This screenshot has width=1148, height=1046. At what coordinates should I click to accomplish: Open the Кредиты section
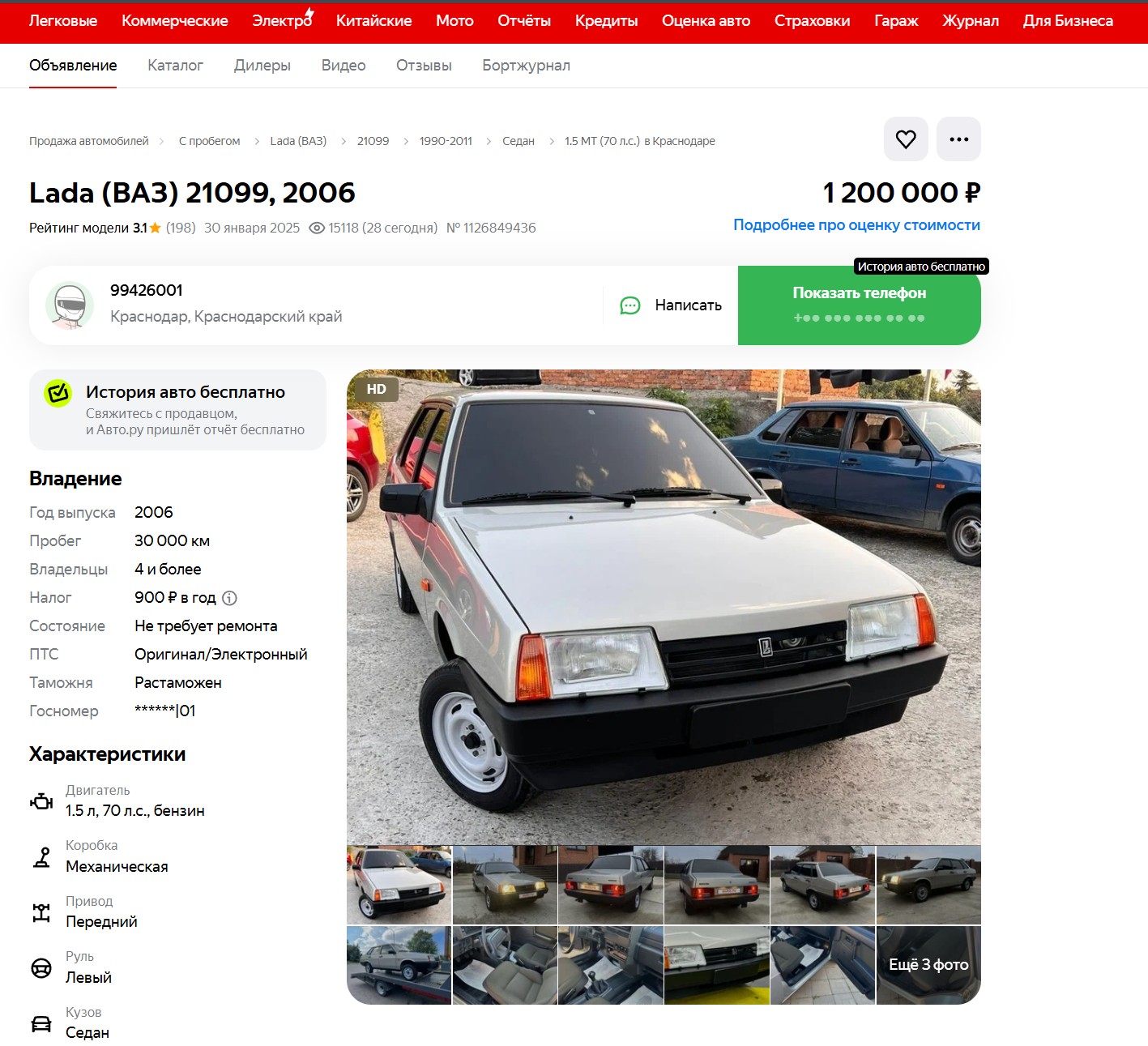[607, 21]
